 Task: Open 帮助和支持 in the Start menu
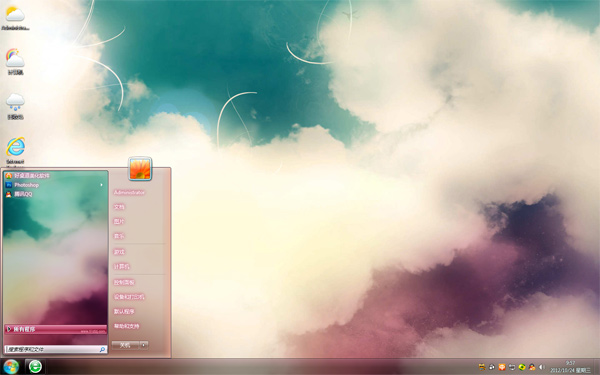(x=127, y=326)
